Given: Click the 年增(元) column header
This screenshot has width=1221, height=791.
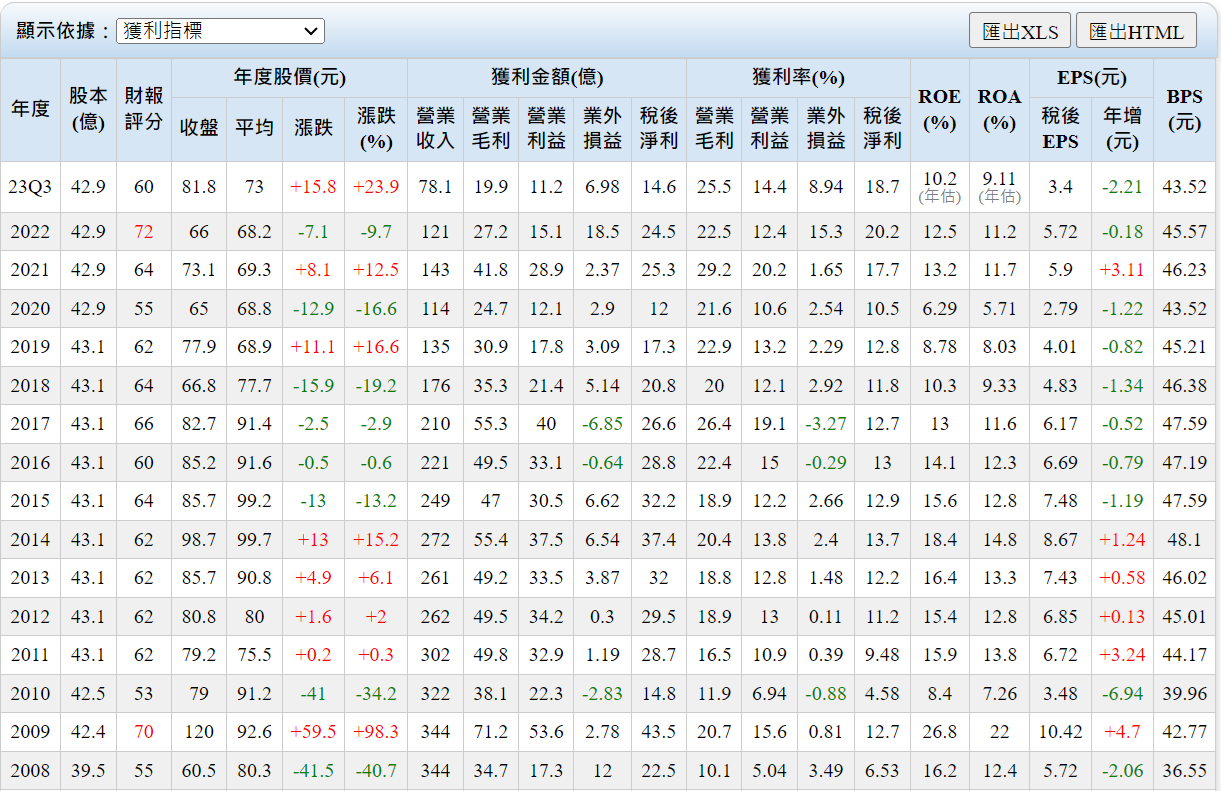Looking at the screenshot, I should point(1122,128).
